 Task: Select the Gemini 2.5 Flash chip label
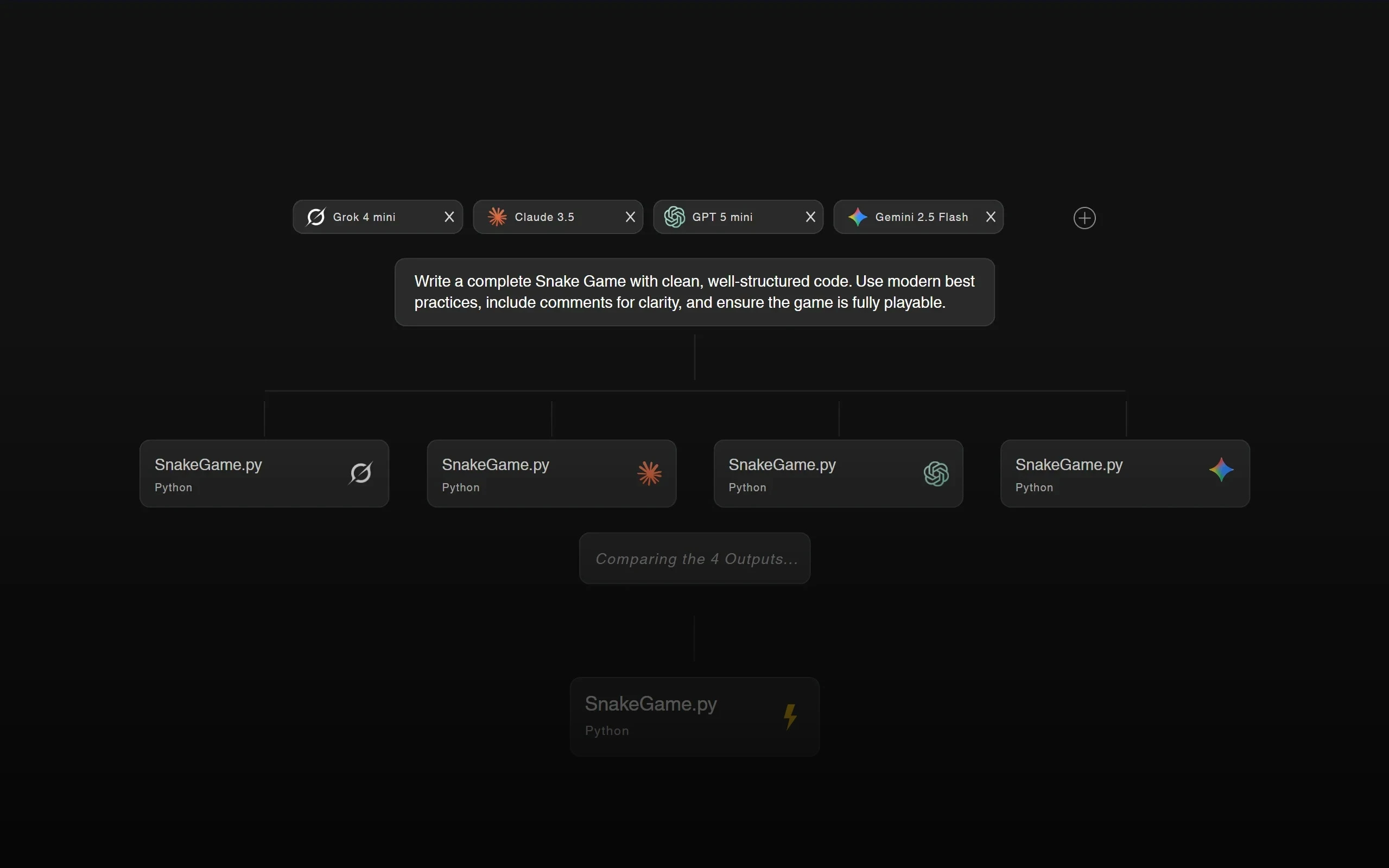921,217
